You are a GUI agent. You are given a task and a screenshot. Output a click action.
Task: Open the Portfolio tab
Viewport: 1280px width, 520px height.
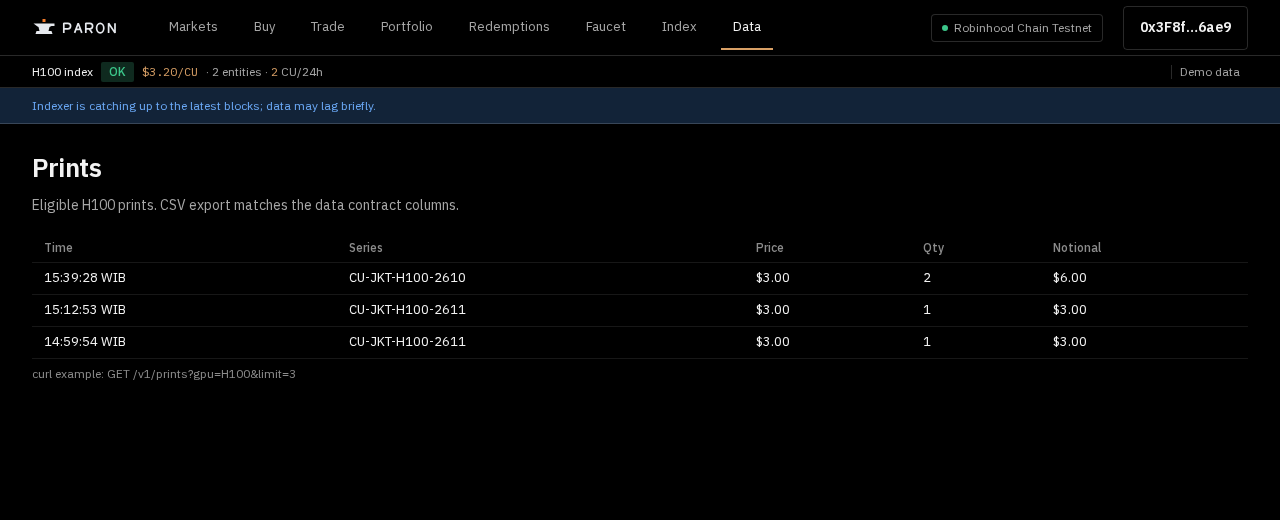(407, 27)
